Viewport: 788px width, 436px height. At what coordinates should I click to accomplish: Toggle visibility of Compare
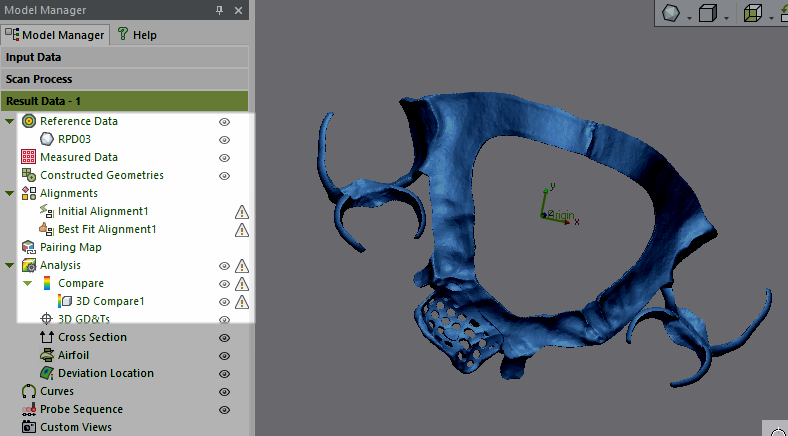[224, 284]
